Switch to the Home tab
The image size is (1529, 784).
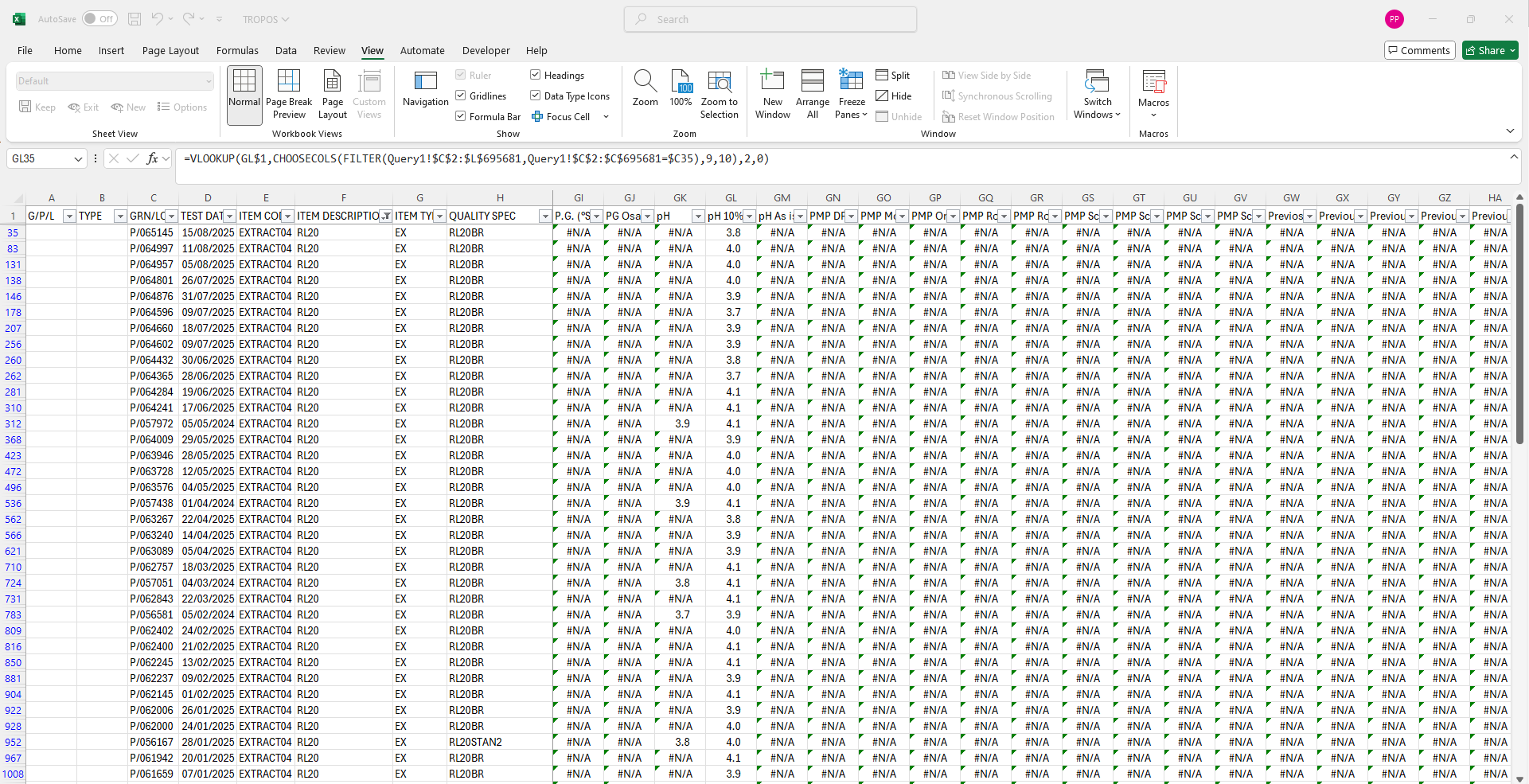click(68, 50)
